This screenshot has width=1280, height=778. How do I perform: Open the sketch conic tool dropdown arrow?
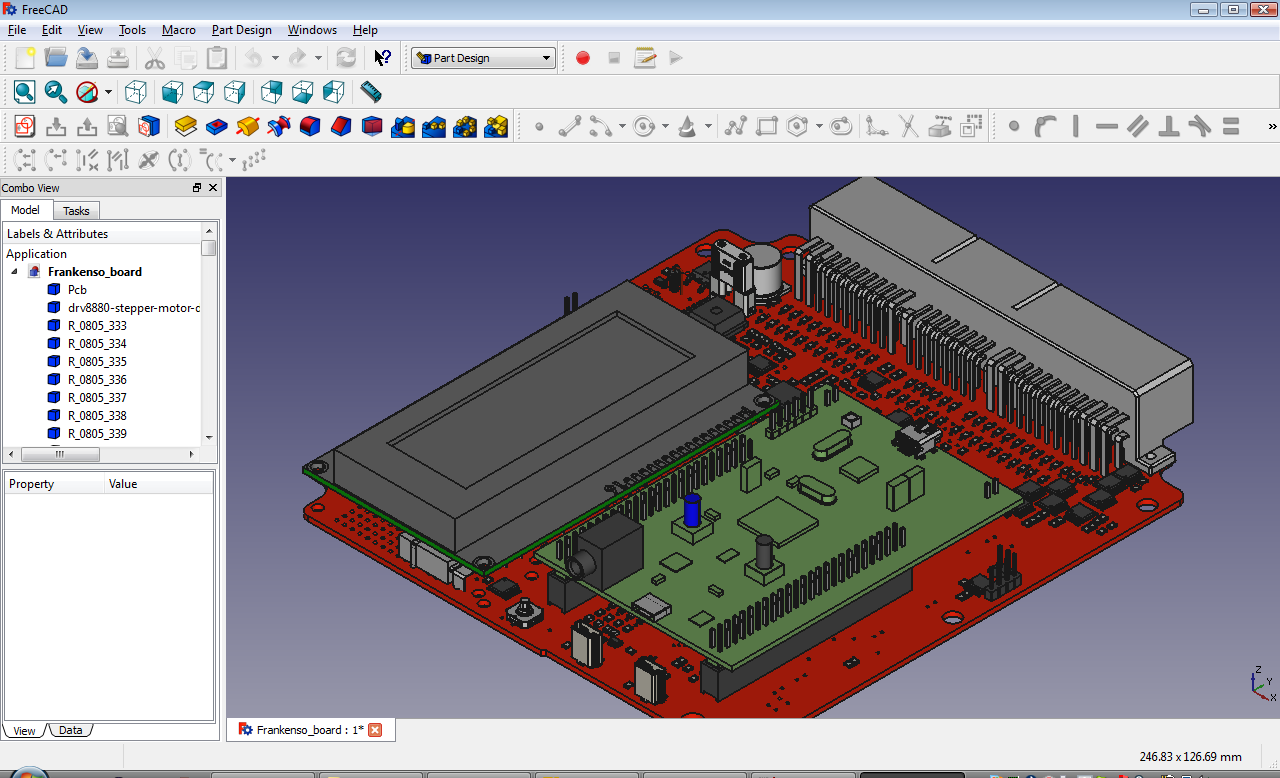point(708,127)
